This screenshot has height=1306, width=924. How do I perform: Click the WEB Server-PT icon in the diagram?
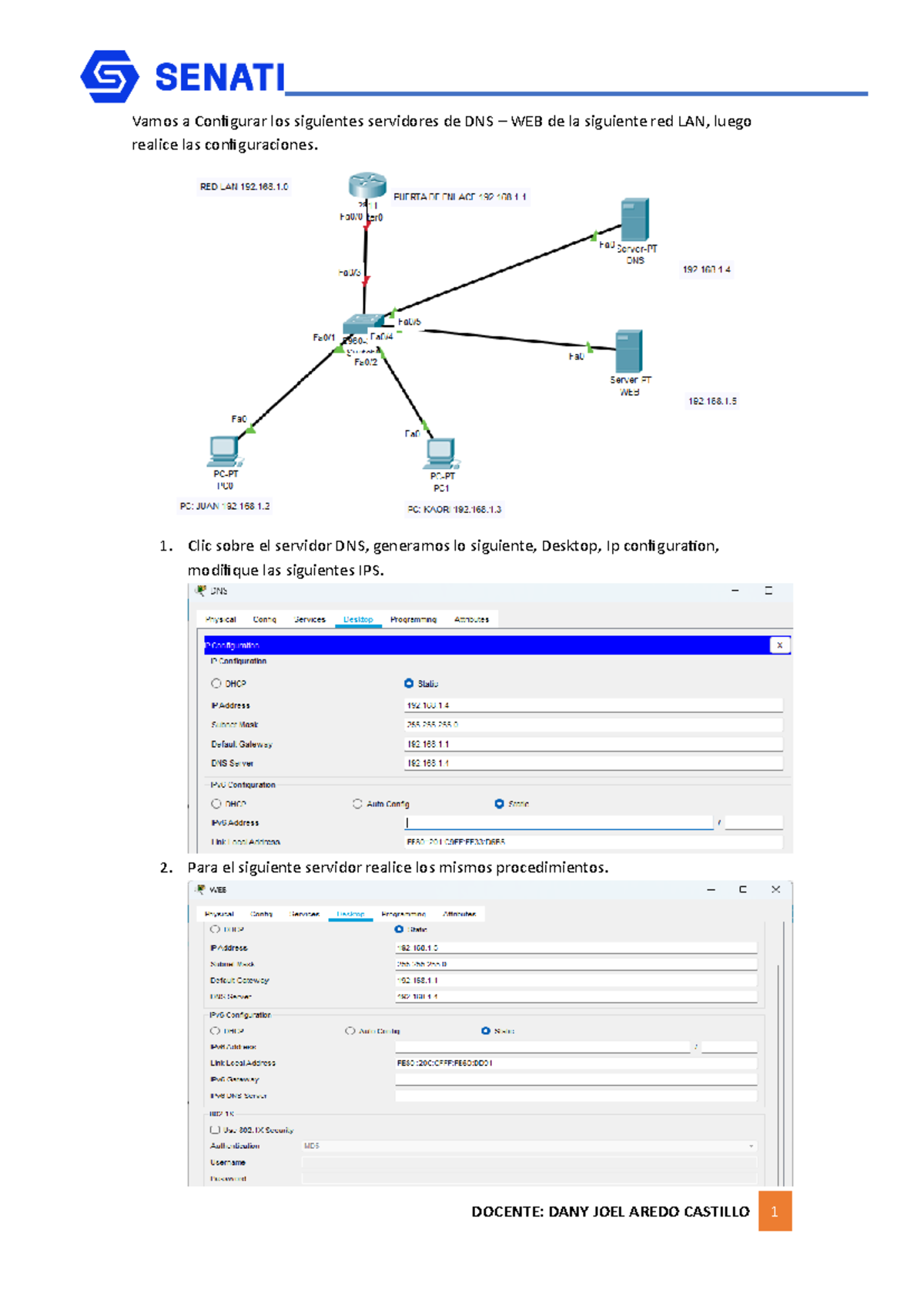click(x=629, y=352)
